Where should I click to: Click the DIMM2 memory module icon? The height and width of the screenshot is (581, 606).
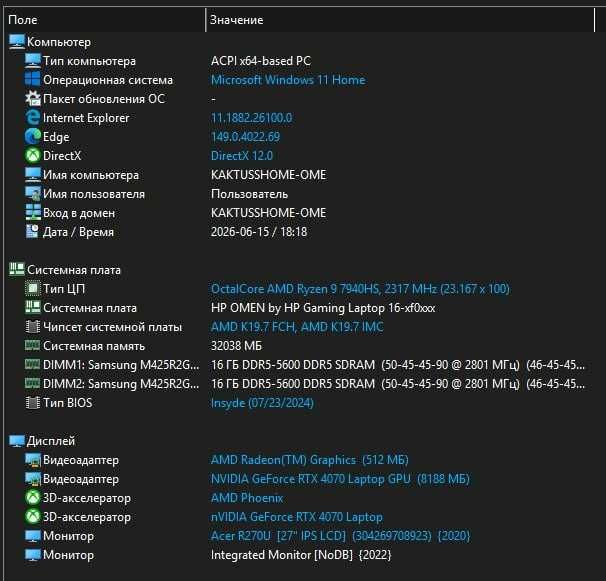(x=32, y=383)
